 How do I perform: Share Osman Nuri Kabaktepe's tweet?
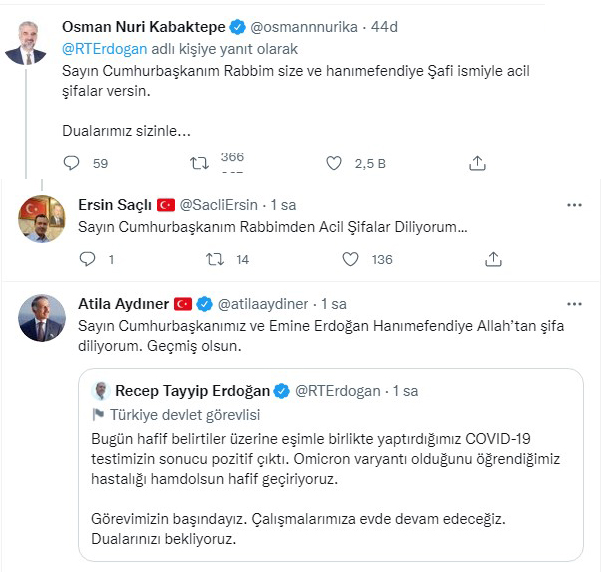tap(477, 163)
